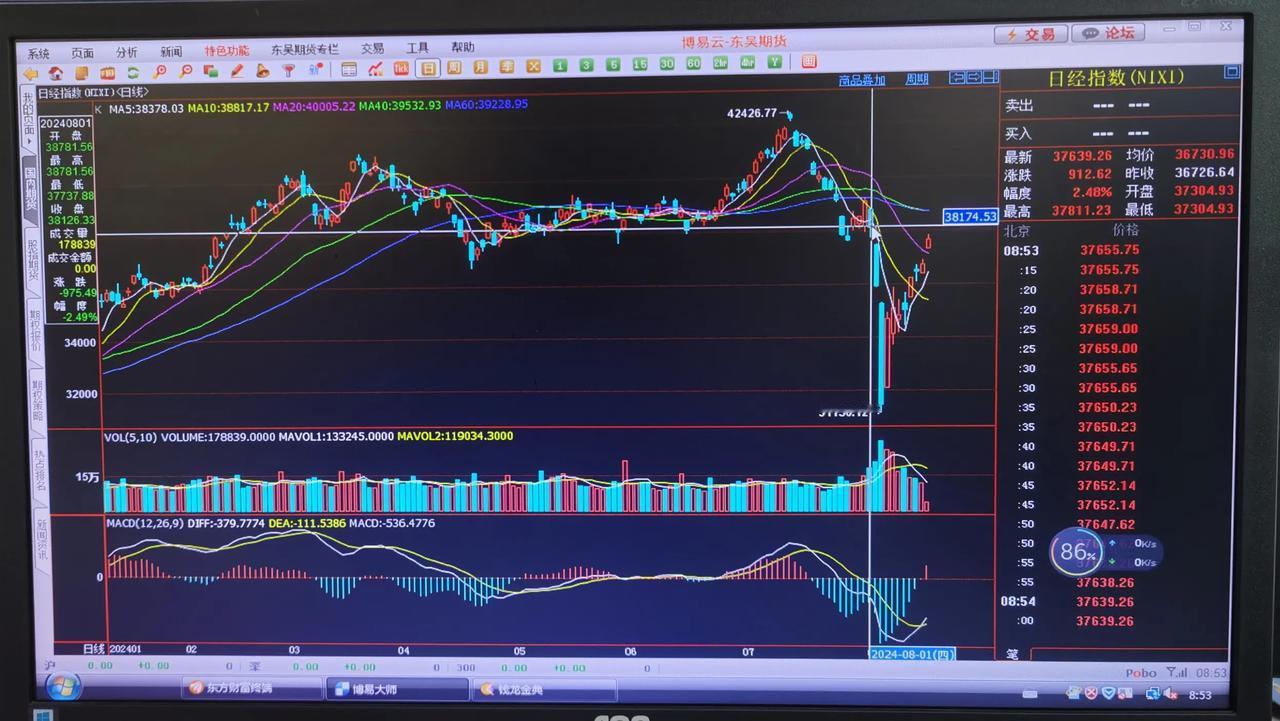Click the 交易 trade button at top right
1280x721 pixels.
pyautogui.click(x=1030, y=34)
